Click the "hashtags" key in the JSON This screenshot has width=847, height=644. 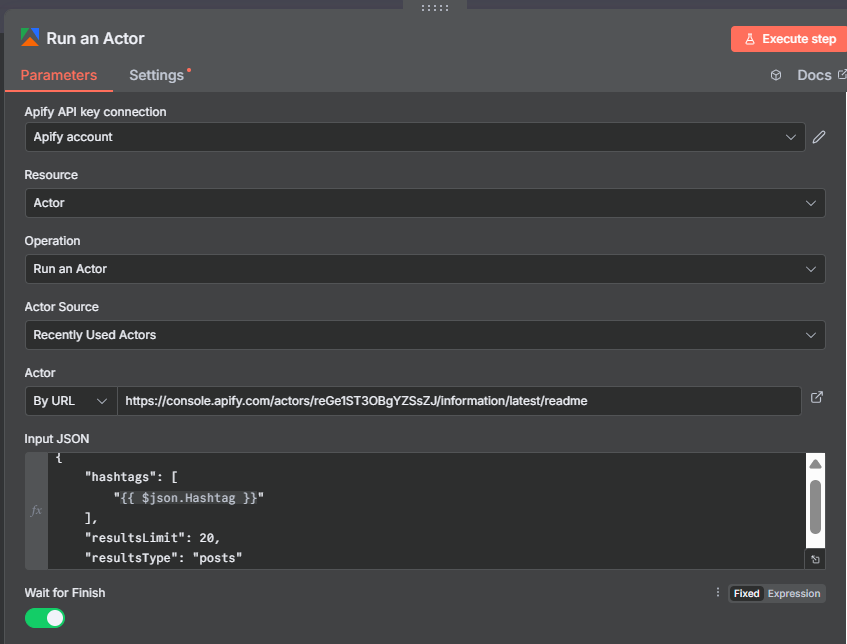(x=120, y=477)
